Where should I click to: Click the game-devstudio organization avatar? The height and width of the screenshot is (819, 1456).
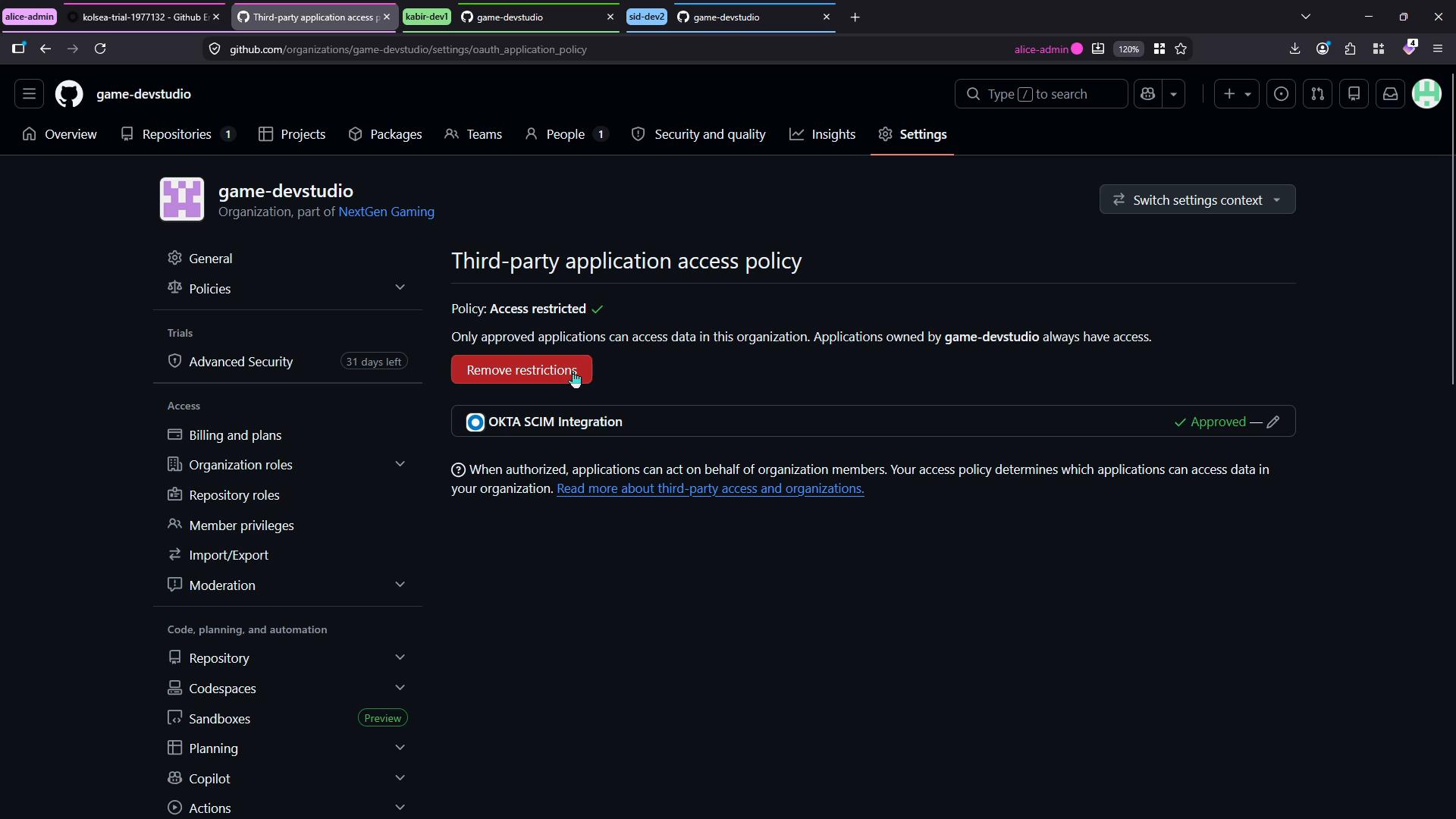click(182, 199)
